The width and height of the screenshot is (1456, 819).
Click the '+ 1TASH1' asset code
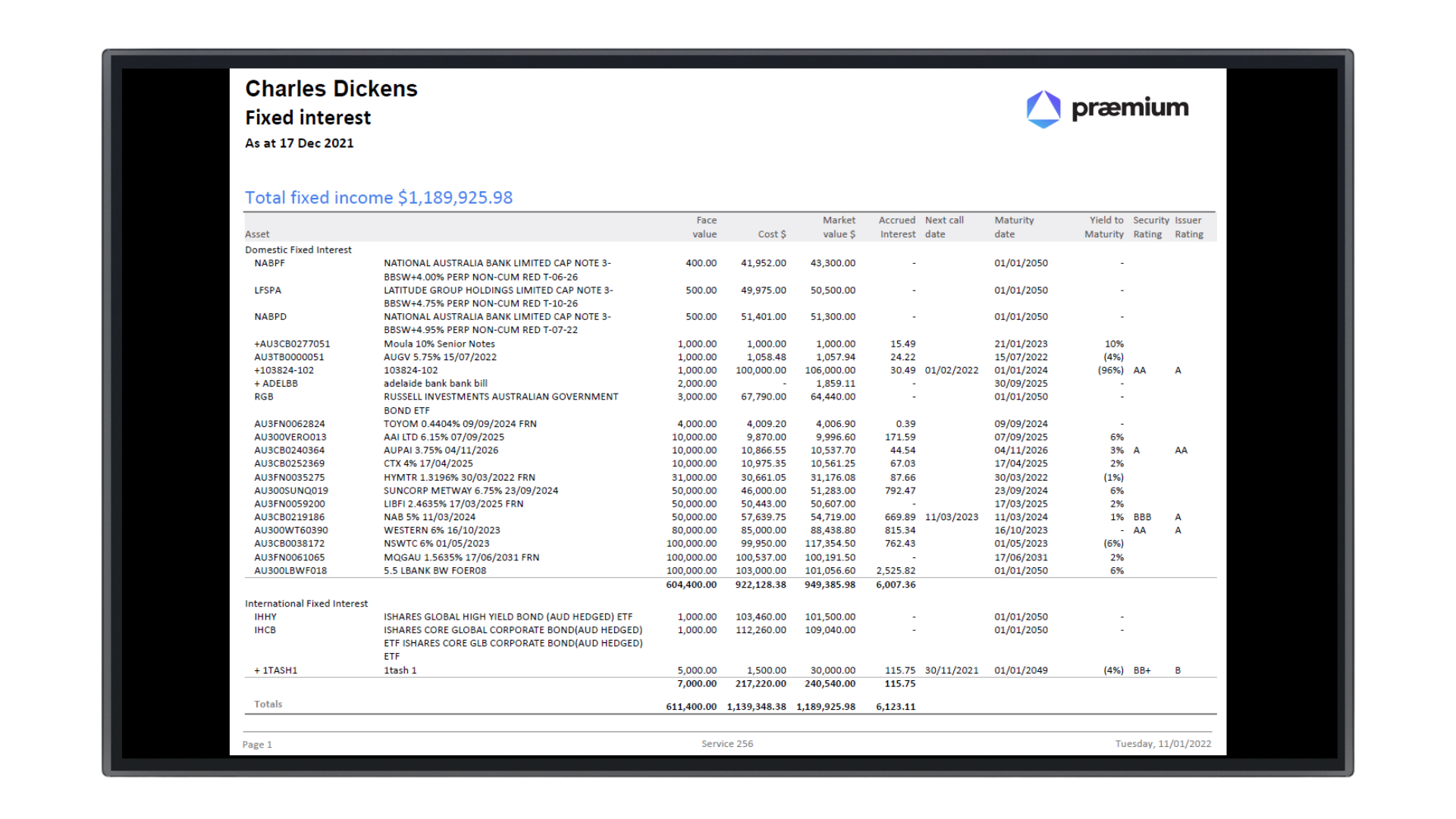[276, 671]
